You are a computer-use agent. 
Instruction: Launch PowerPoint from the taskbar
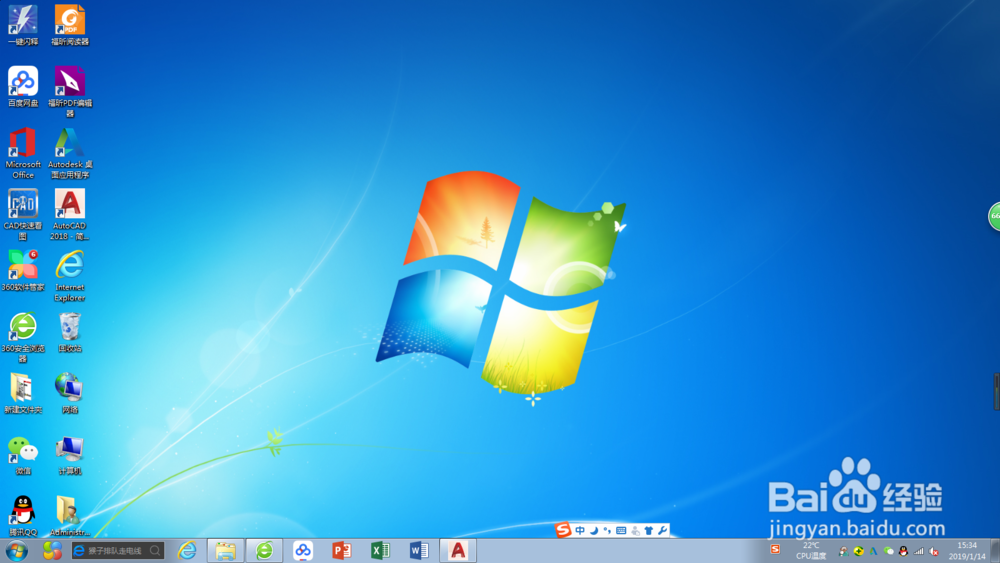[x=342, y=550]
